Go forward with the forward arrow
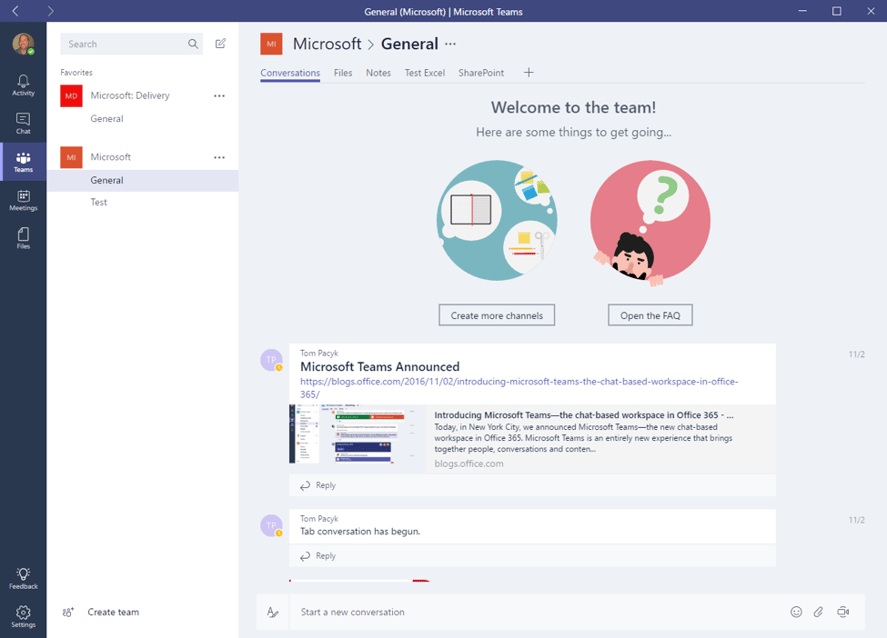The height and width of the screenshot is (638, 887). click(50, 11)
